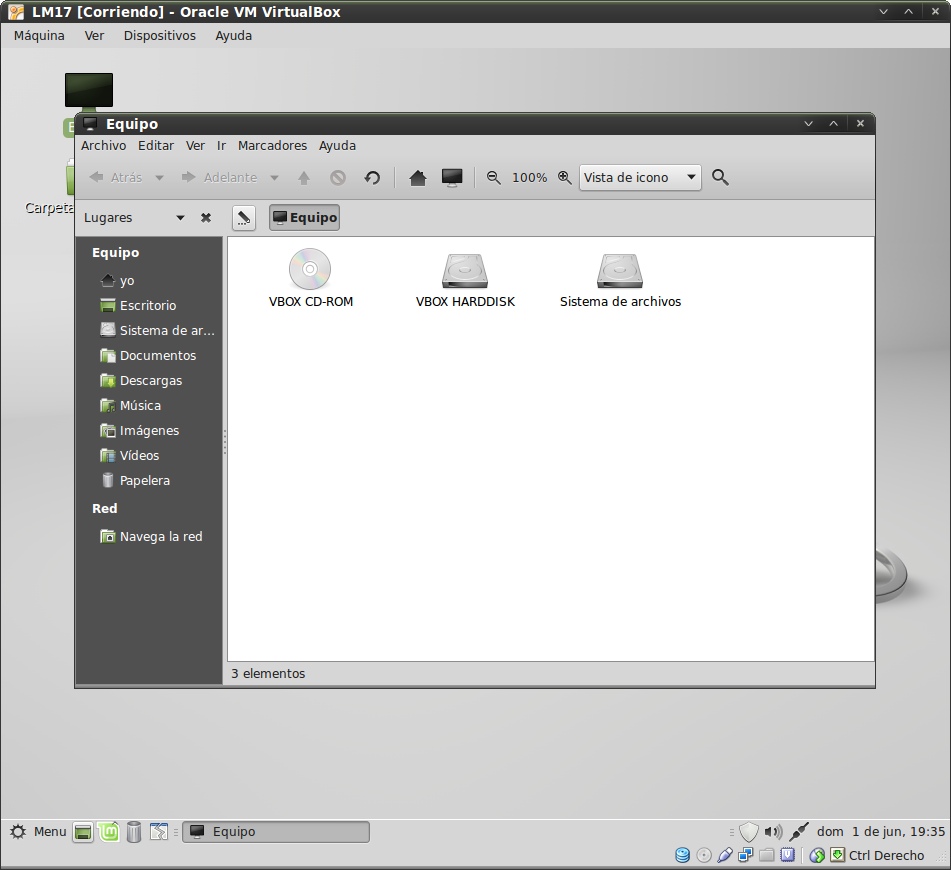Select Descargas in the sidebar
This screenshot has width=951, height=870.
point(150,381)
